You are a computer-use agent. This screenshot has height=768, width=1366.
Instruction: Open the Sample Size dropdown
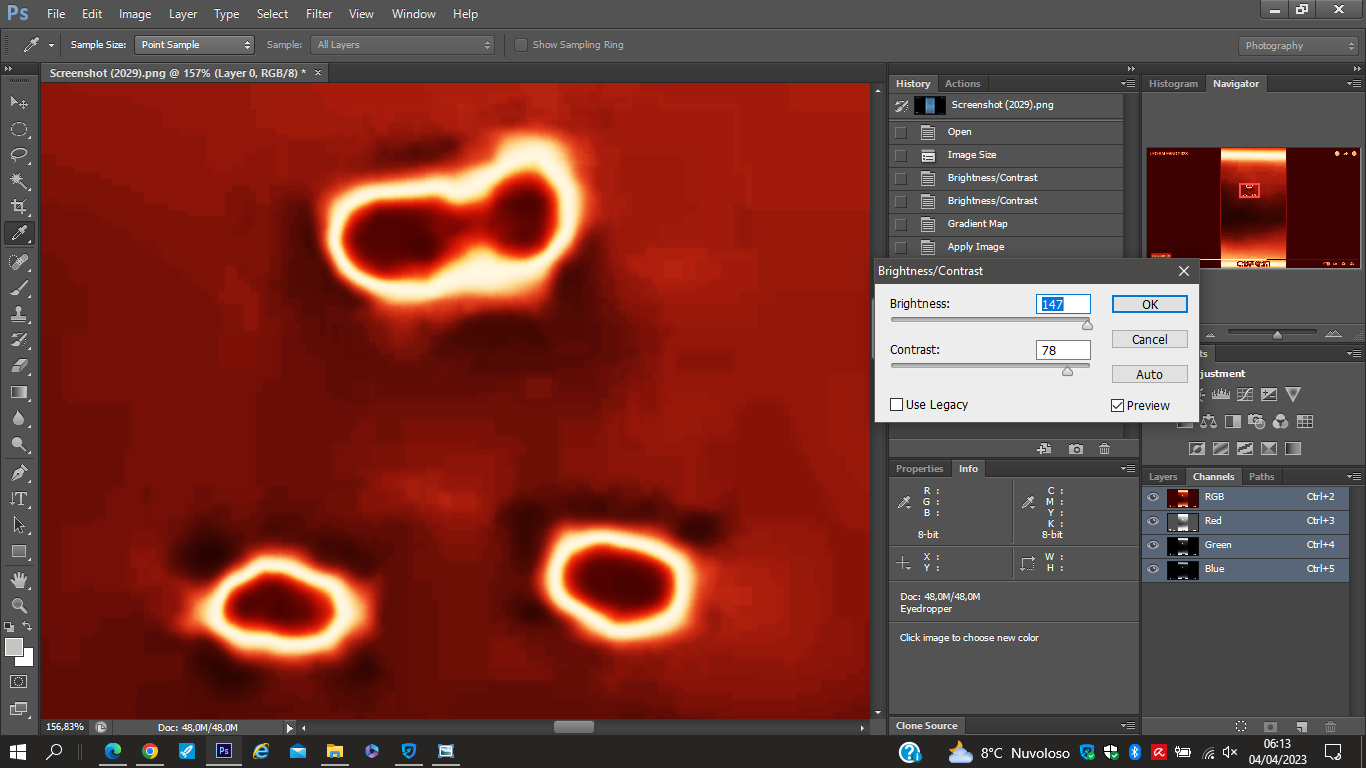point(194,45)
